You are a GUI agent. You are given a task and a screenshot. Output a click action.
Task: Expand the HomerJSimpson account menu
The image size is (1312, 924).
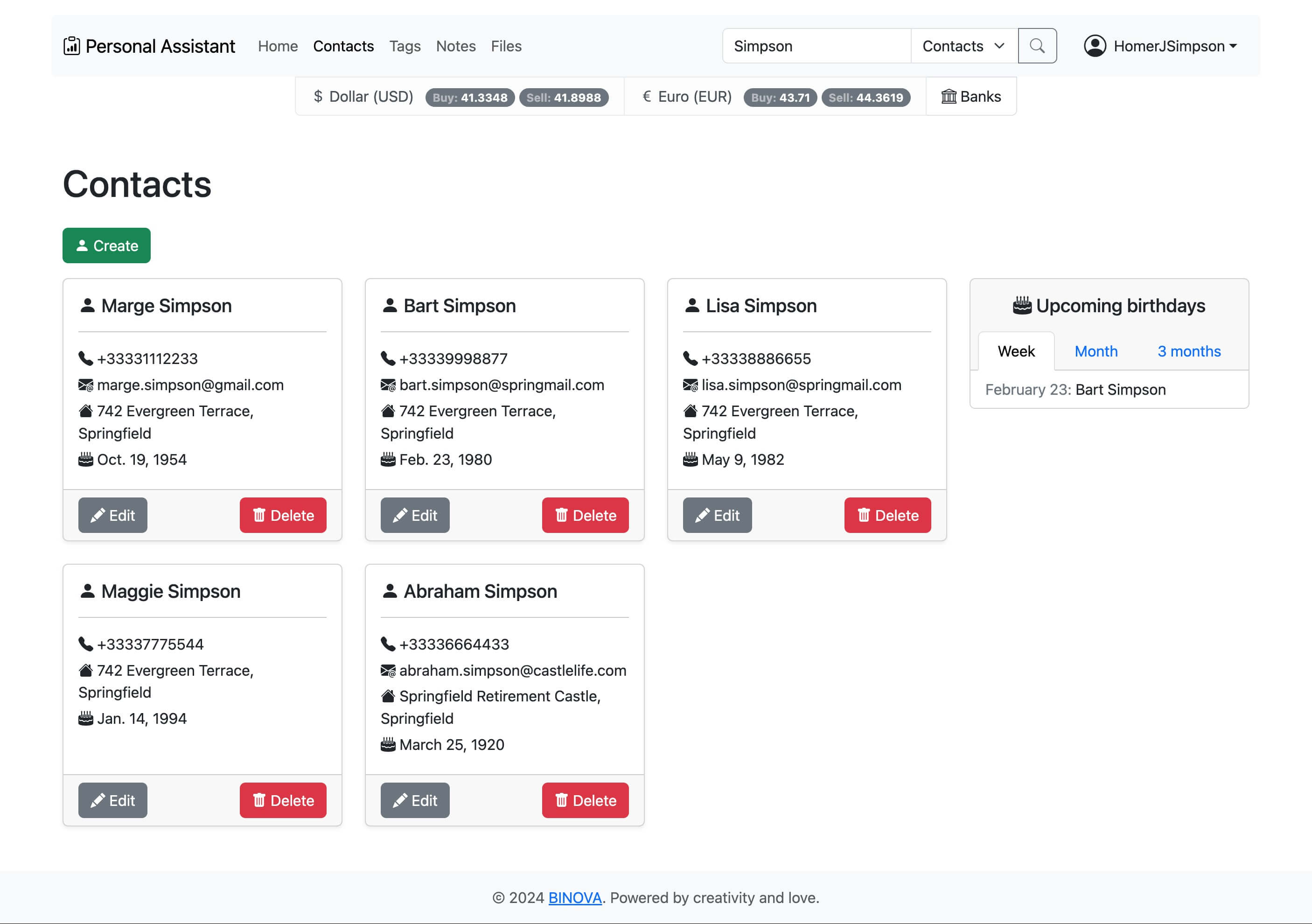pos(1160,46)
